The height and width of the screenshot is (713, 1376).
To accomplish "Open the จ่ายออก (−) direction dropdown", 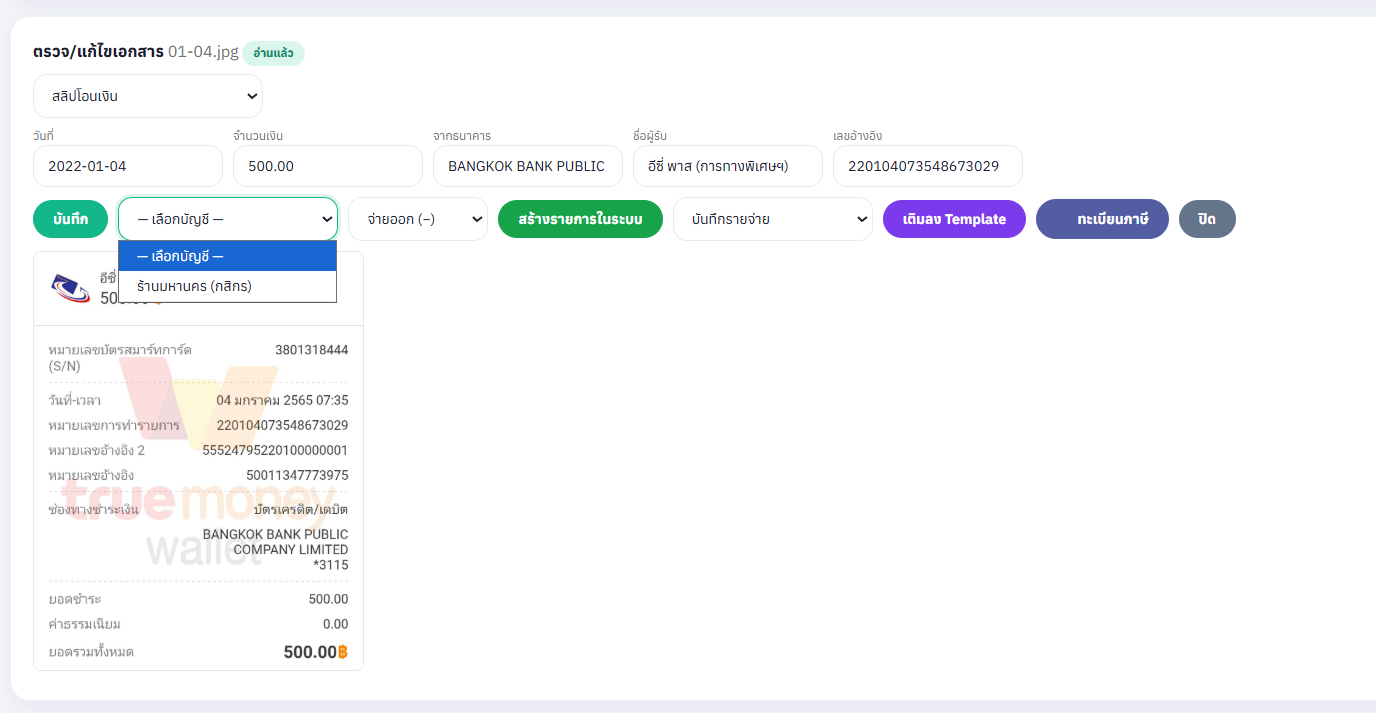I will tap(417, 219).
